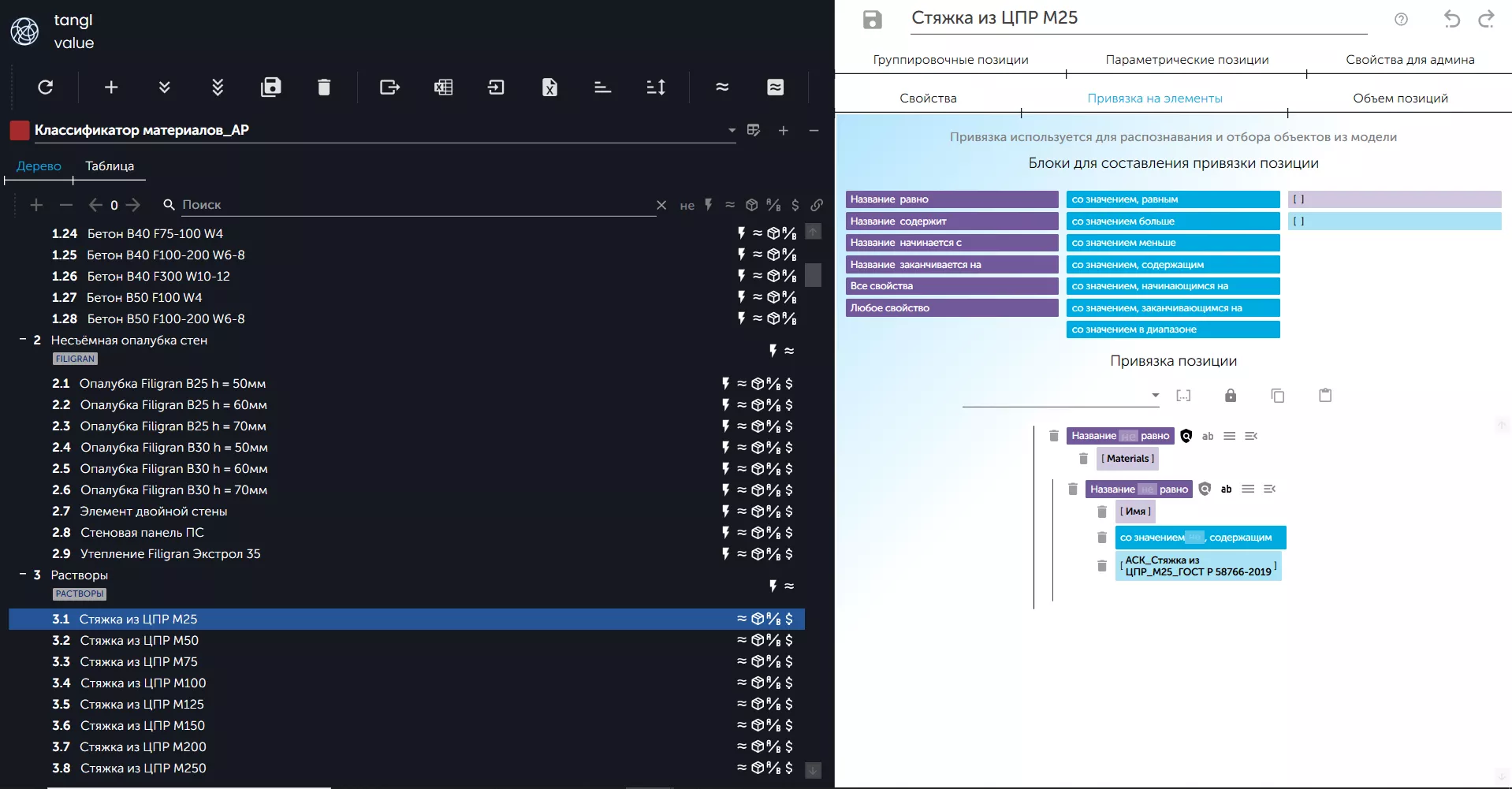The width and height of the screenshot is (1512, 789).
Task: Click the red classifier color swatch
Action: tap(20, 130)
